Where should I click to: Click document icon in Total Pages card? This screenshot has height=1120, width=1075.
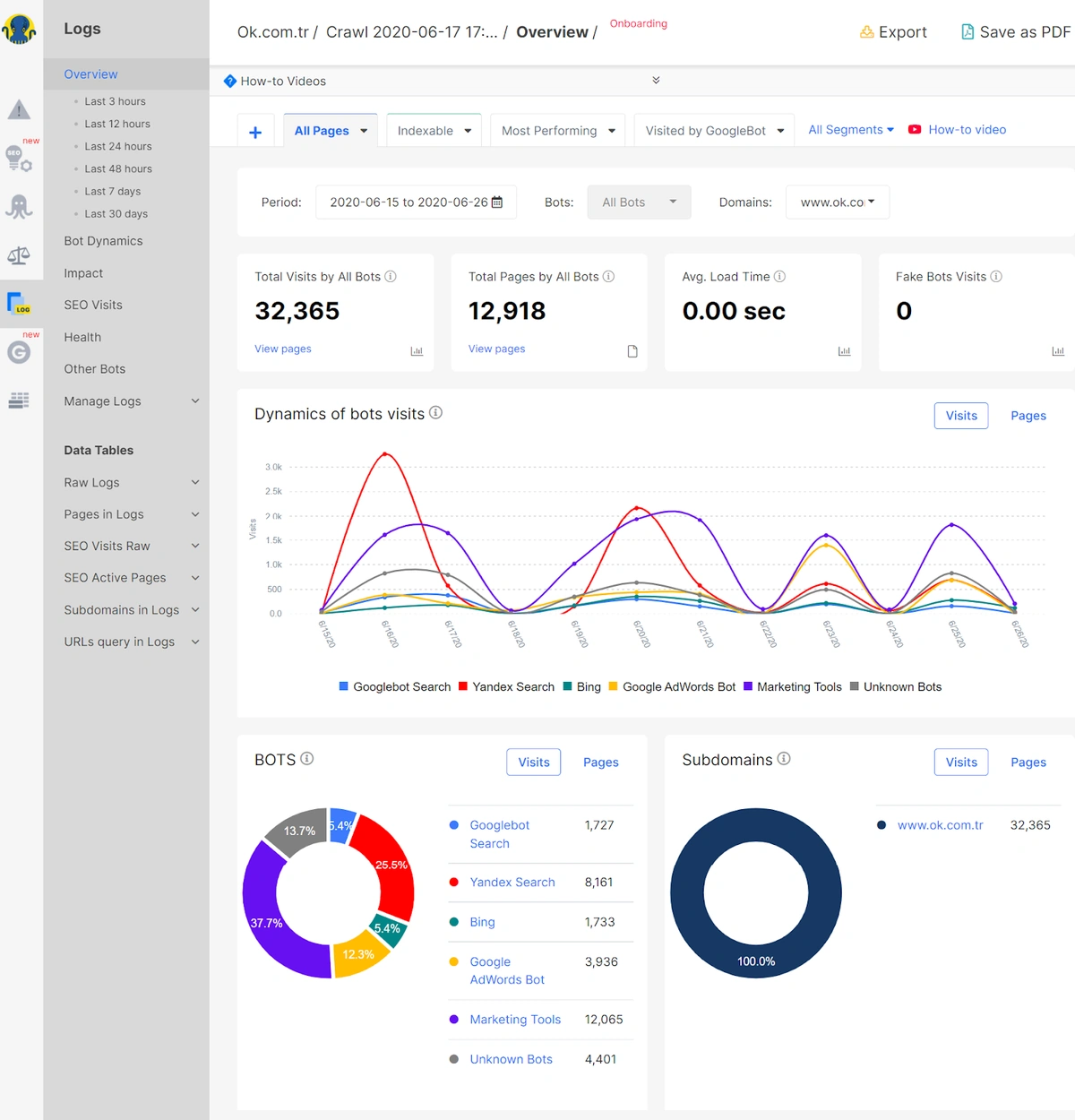tap(632, 351)
